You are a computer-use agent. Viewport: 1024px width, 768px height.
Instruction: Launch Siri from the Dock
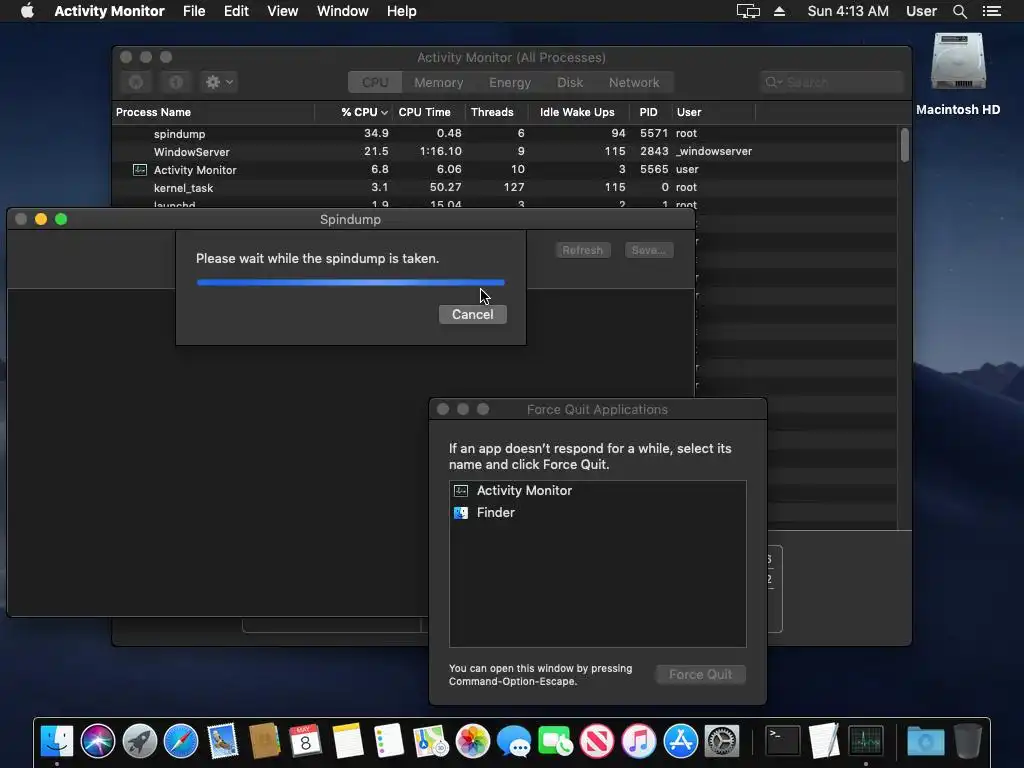point(98,741)
